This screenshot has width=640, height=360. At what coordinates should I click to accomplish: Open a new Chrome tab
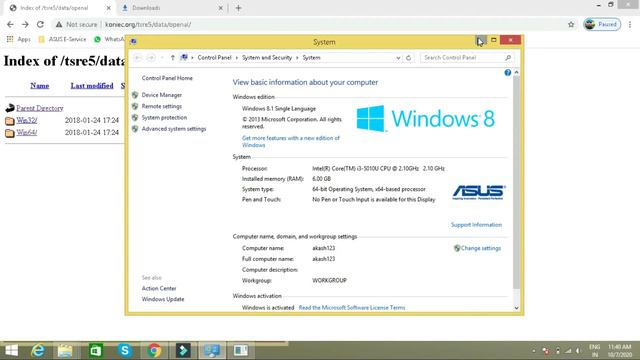238,8
